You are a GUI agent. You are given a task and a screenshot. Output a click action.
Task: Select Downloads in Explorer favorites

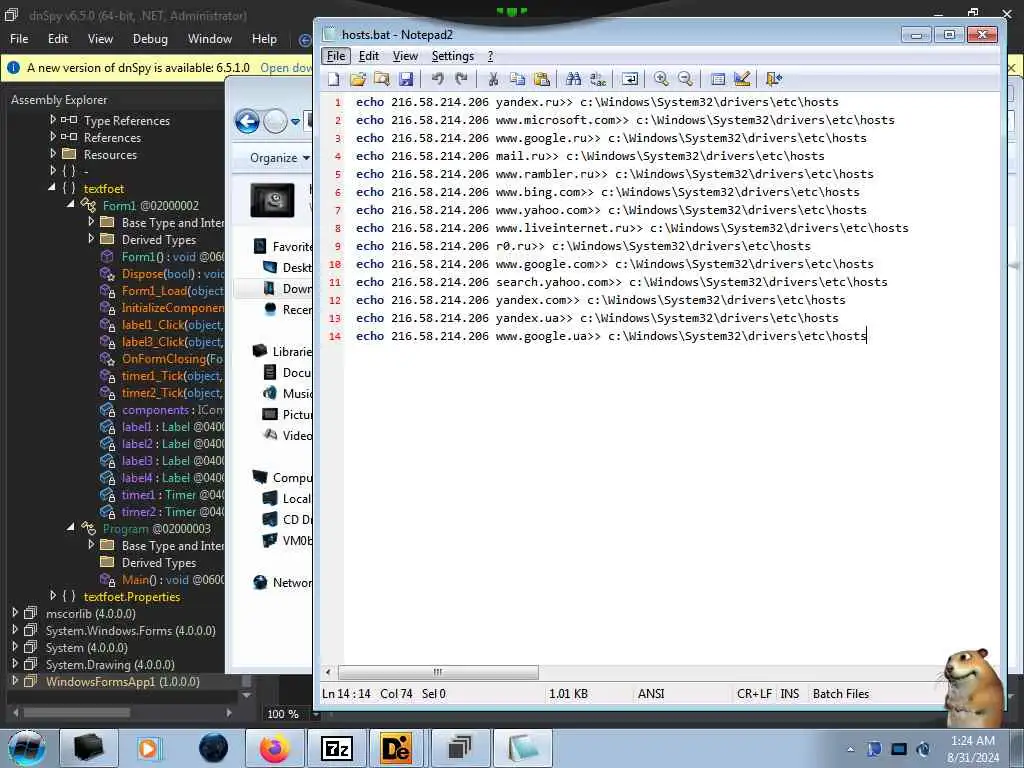coord(287,289)
